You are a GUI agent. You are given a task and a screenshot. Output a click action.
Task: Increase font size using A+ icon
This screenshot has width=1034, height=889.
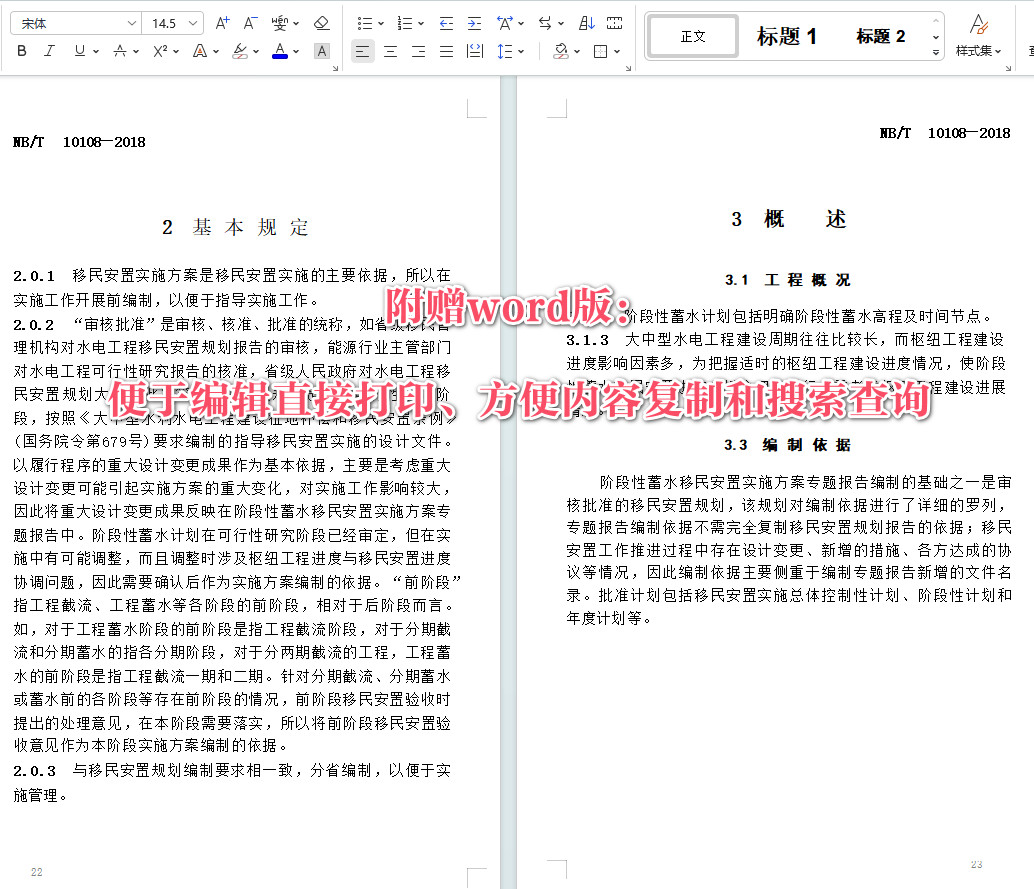(x=221, y=22)
